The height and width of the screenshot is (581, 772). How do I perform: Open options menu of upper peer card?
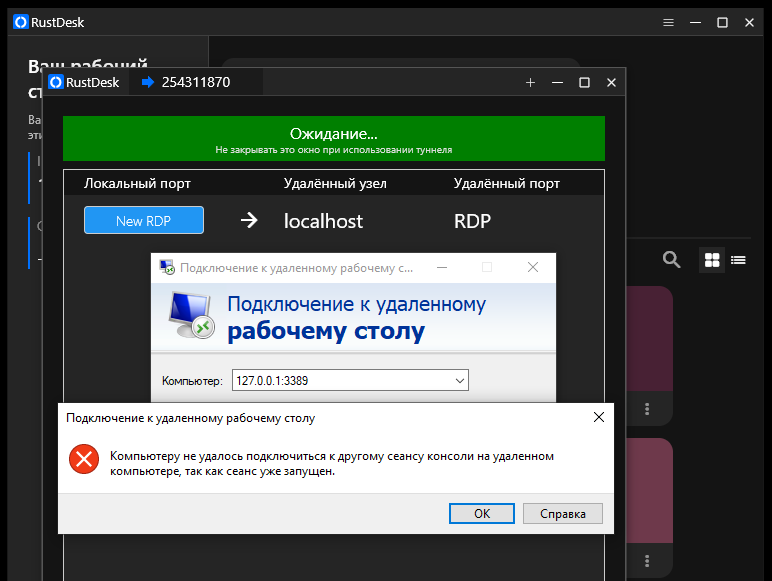pos(647,409)
